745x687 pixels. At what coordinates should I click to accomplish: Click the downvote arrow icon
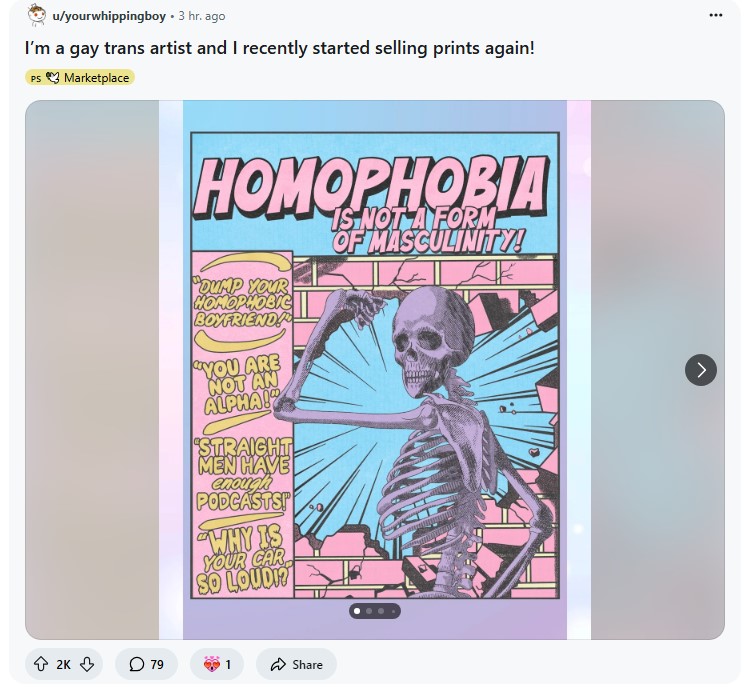86,664
